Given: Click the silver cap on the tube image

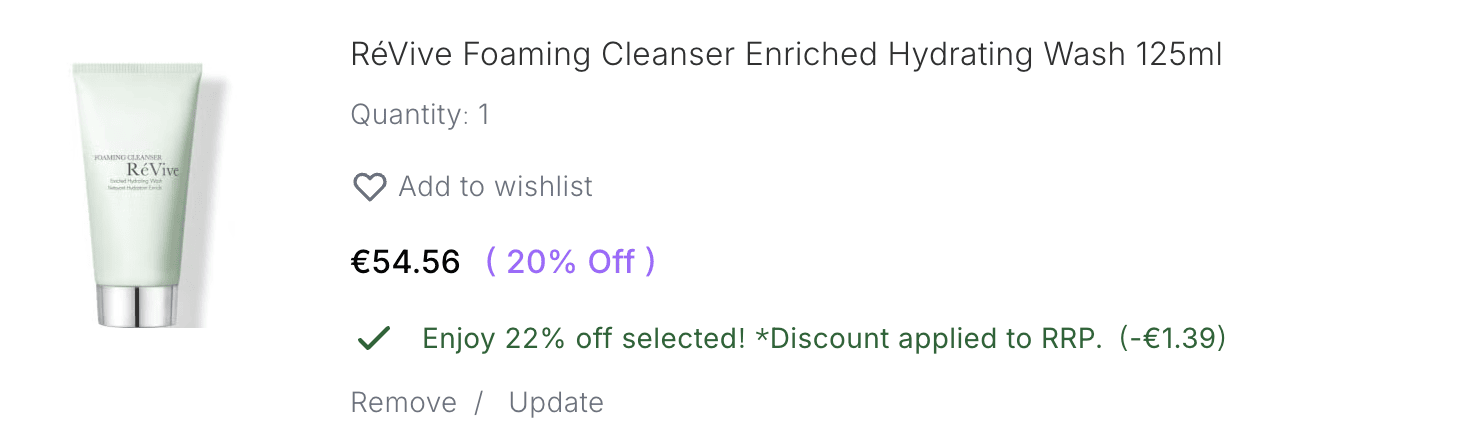Looking at the screenshot, I should tap(140, 306).
